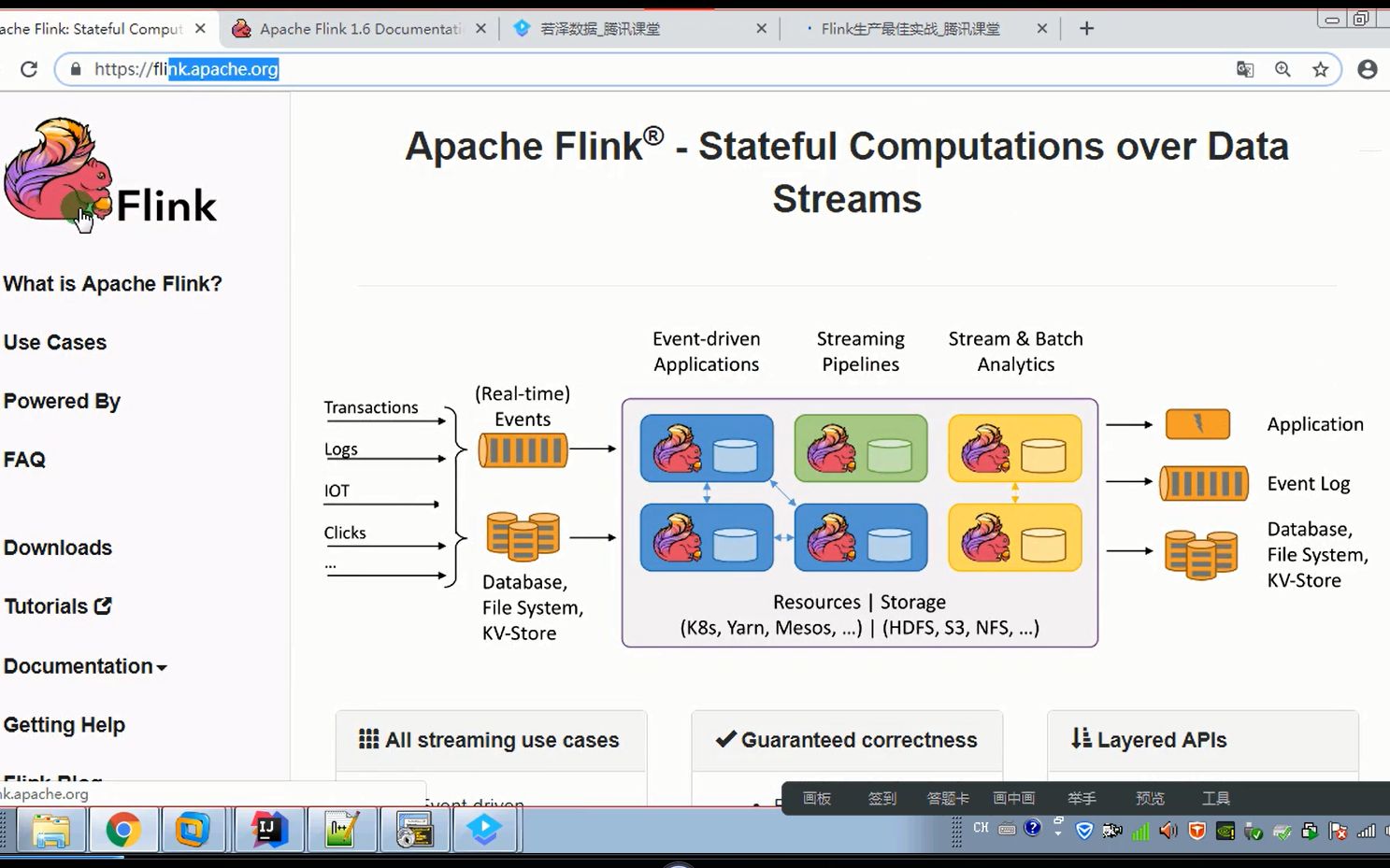Select 画中画 picture-in-picture option
This screenshot has width=1390, height=868.
tap(1014, 798)
